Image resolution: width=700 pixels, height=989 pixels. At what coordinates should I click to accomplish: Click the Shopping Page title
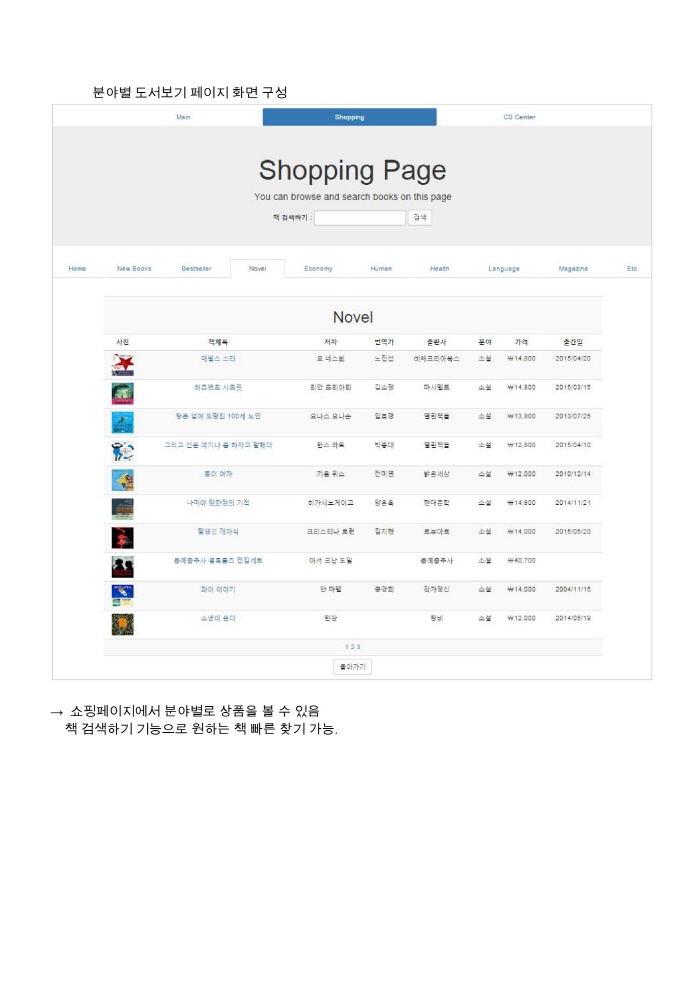coord(353,170)
